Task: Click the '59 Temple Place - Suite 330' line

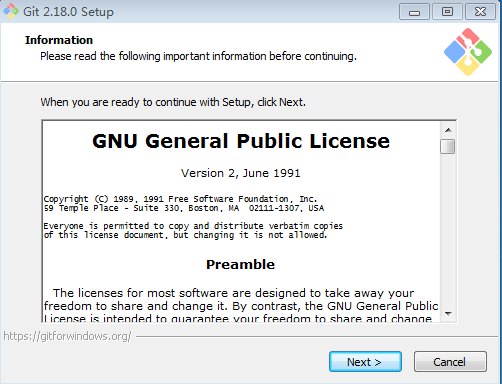Action: tap(184, 208)
